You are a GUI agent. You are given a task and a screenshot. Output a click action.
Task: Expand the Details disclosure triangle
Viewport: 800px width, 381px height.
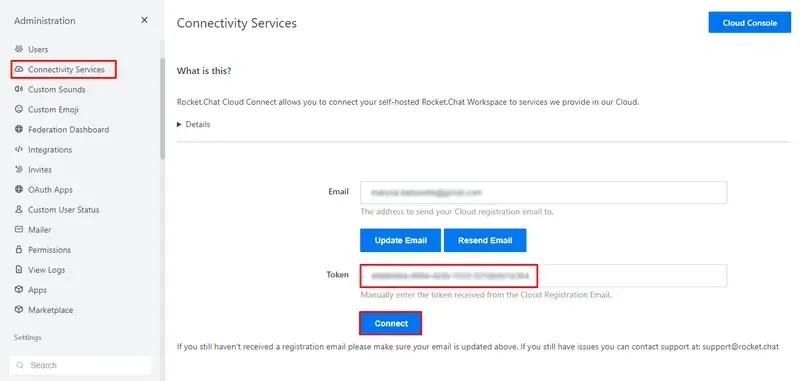pos(179,124)
